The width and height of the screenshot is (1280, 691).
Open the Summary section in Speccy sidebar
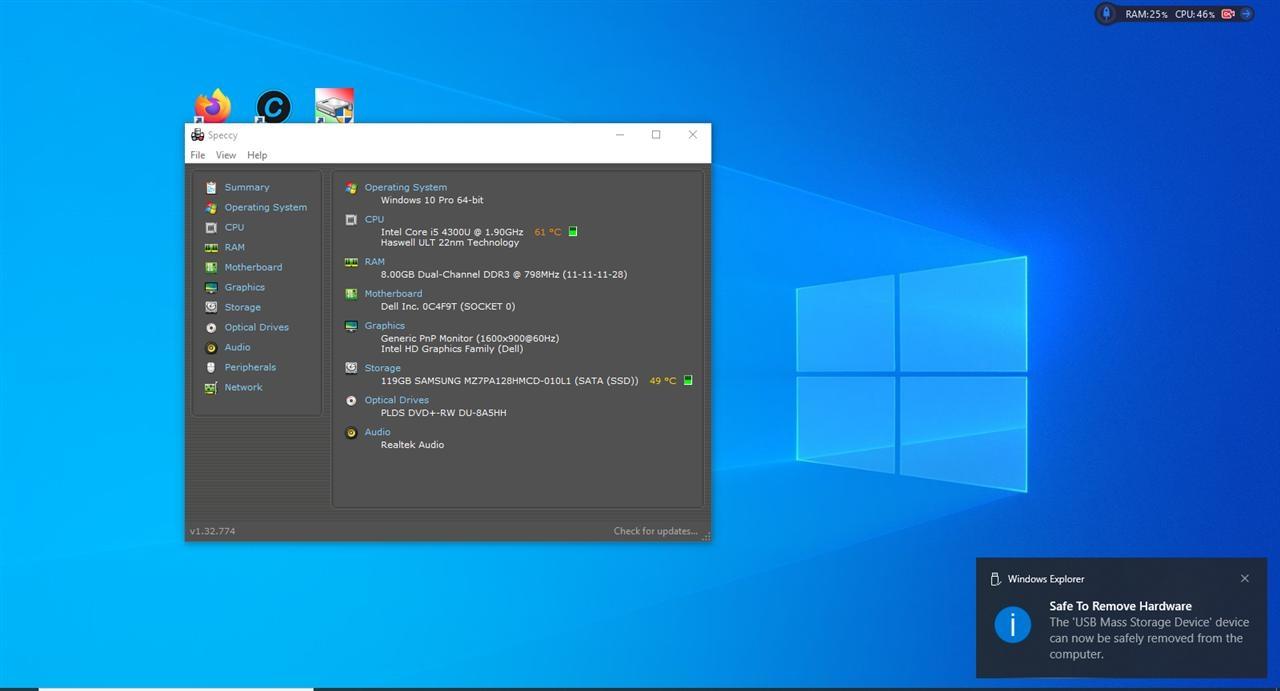(246, 187)
